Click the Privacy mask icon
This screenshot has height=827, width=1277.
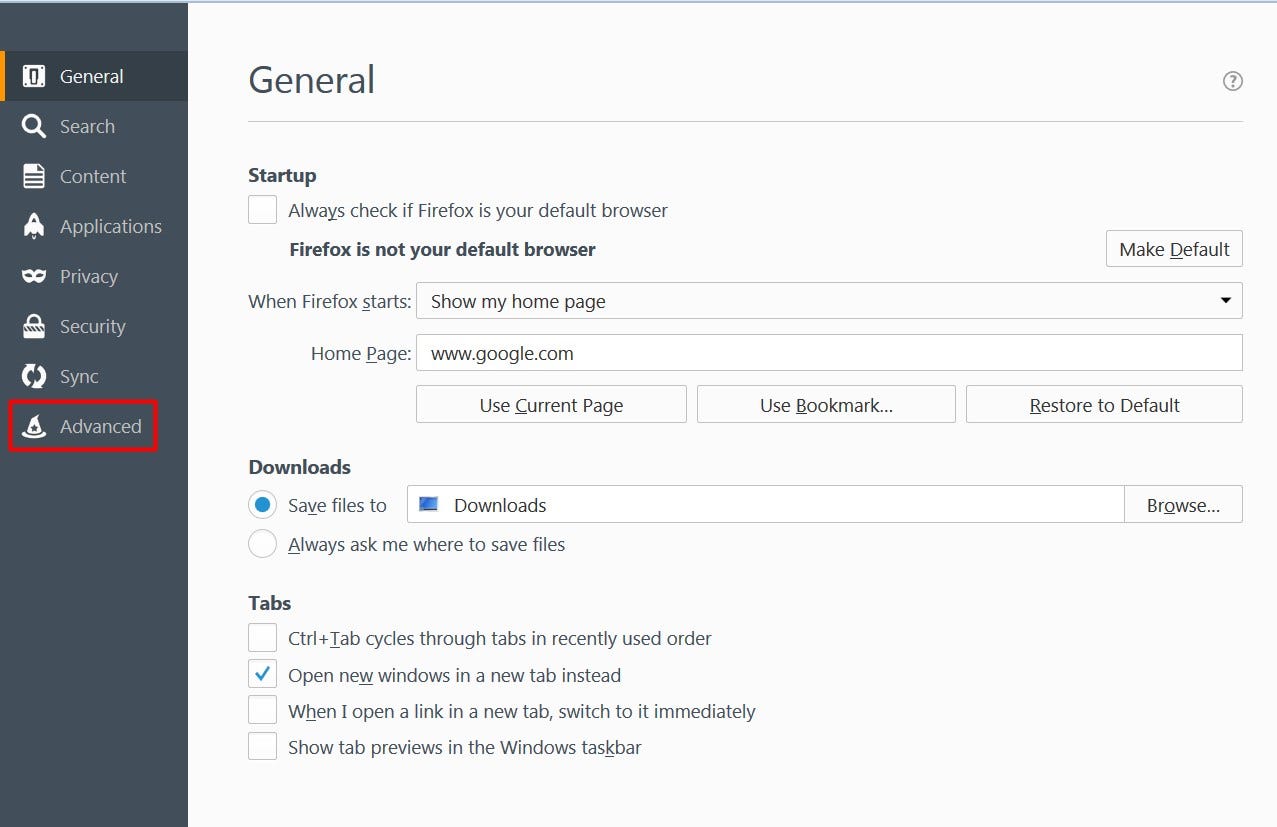(x=34, y=276)
